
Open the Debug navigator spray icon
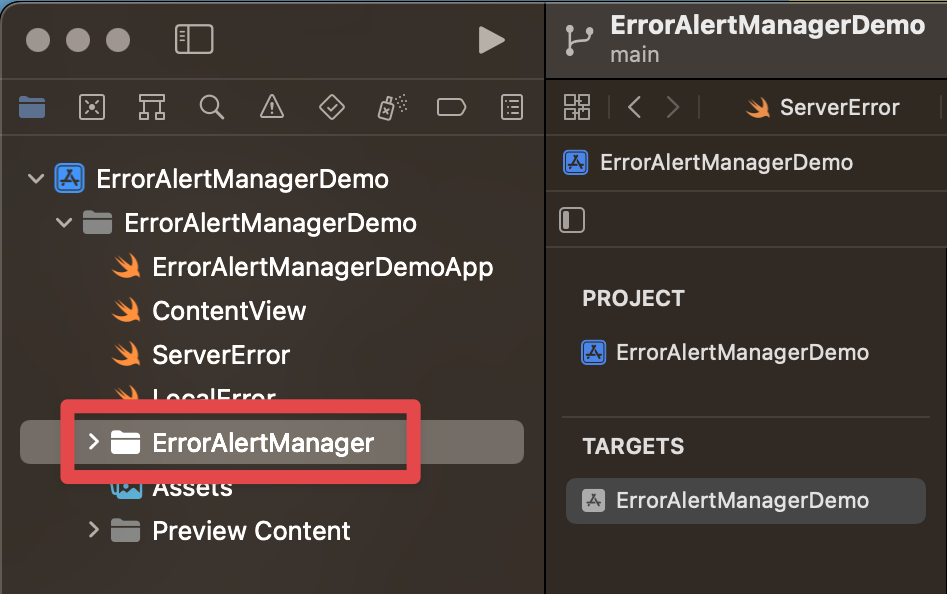pos(391,107)
